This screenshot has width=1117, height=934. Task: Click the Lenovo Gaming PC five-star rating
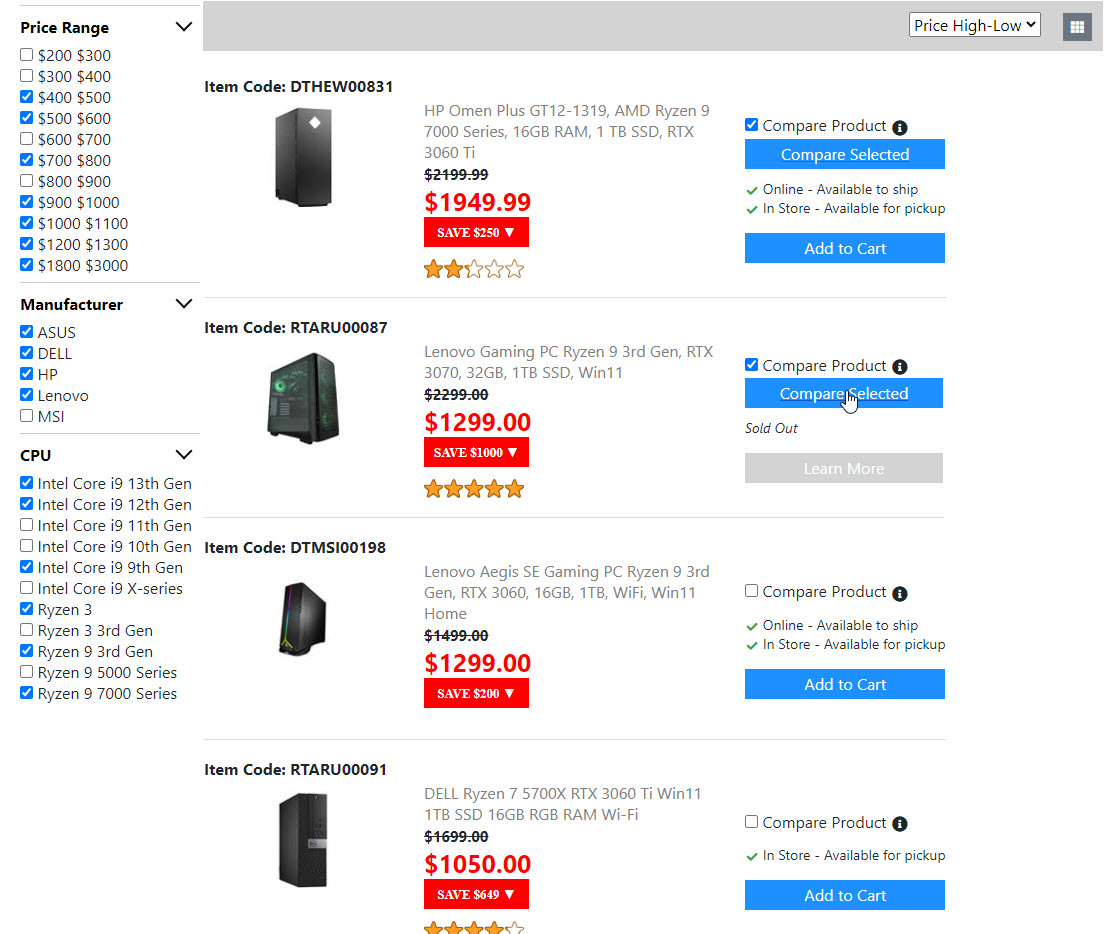(474, 489)
